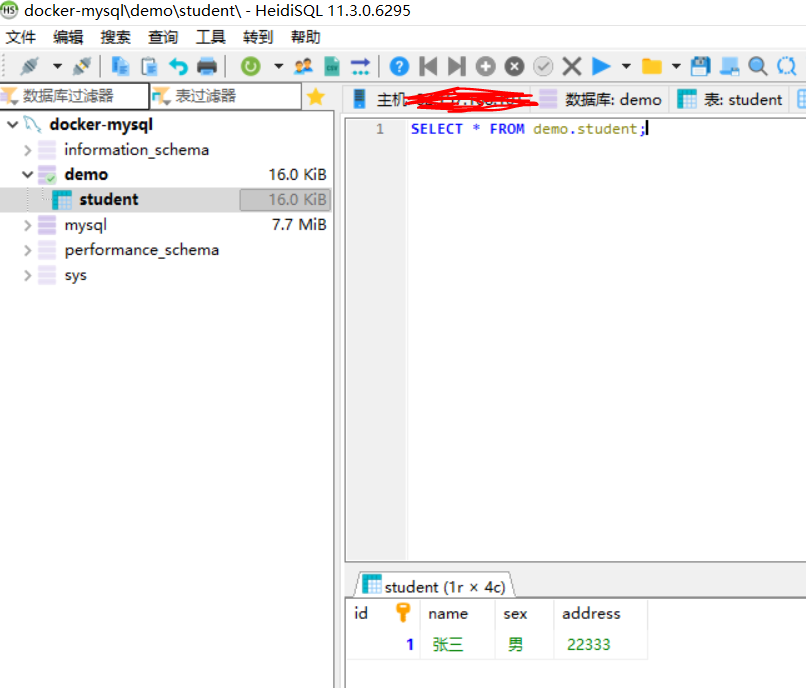The image size is (806, 688).
Task: Click the undo arrow icon
Action: click(x=178, y=66)
